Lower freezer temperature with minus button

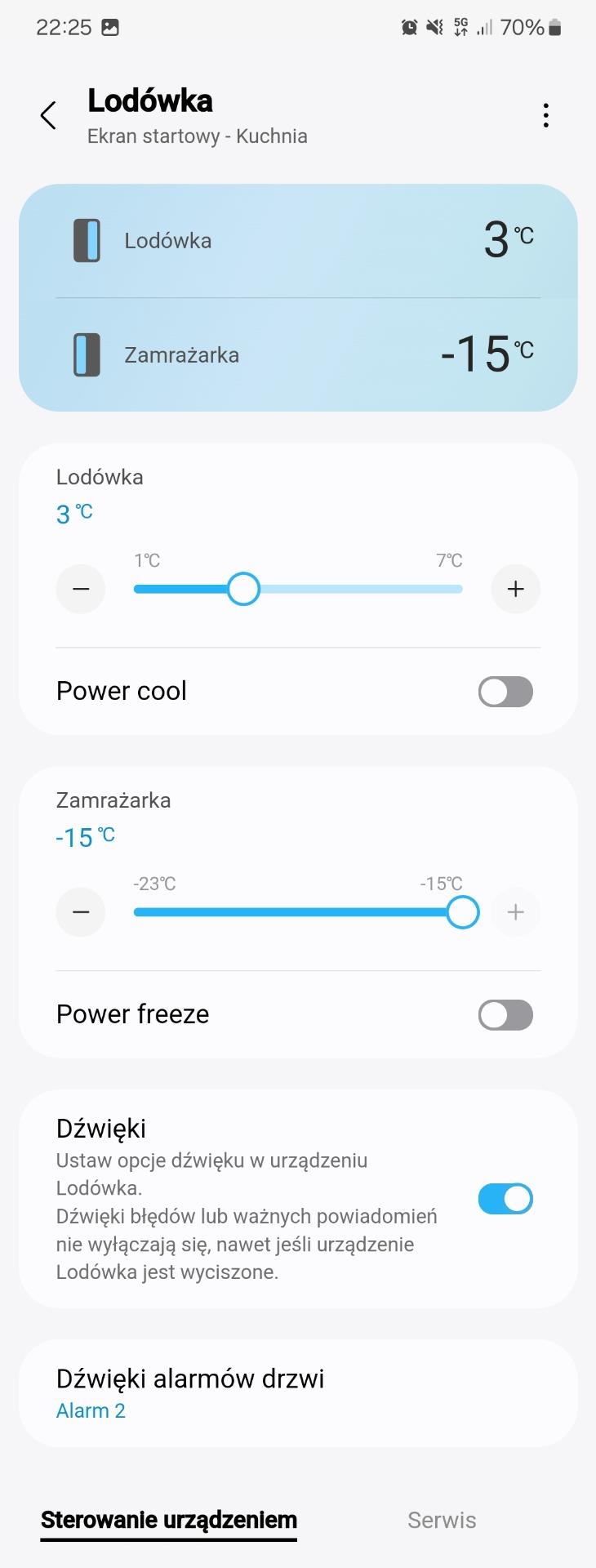(81, 912)
